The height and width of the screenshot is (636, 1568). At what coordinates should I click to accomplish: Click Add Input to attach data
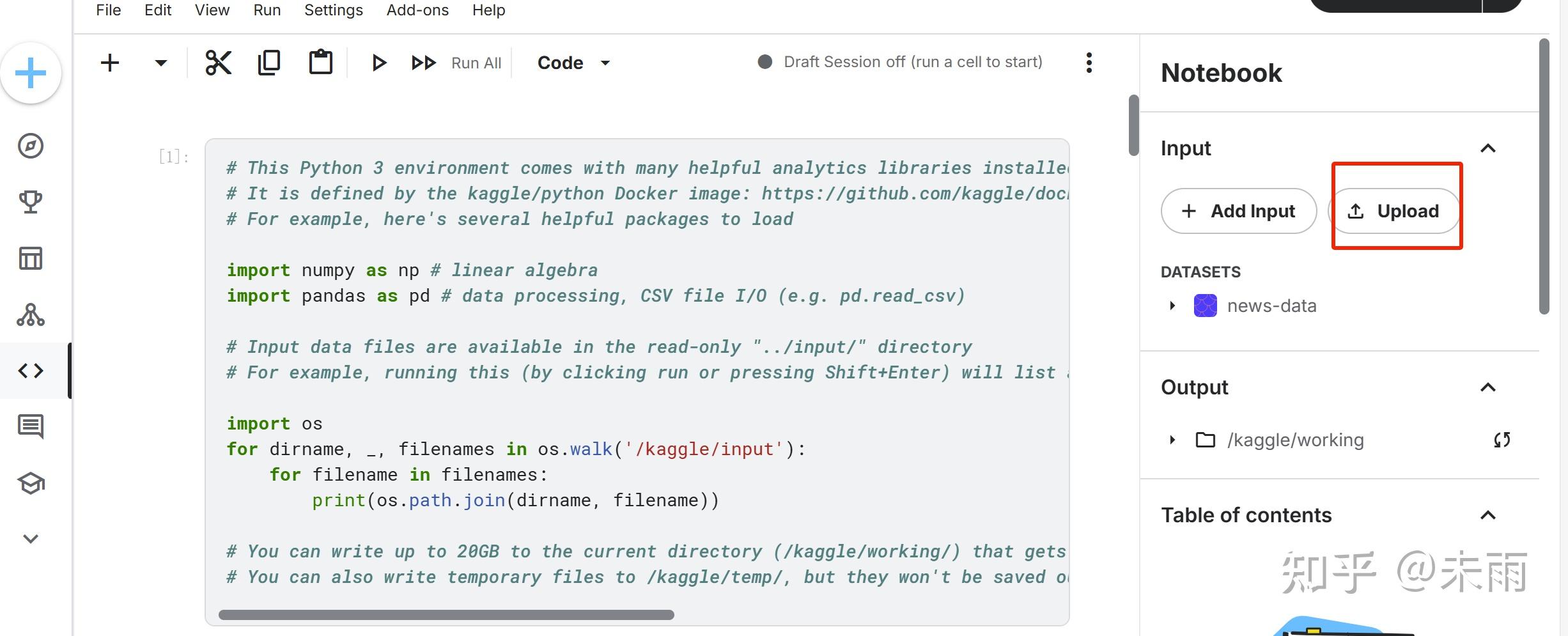coord(1238,211)
